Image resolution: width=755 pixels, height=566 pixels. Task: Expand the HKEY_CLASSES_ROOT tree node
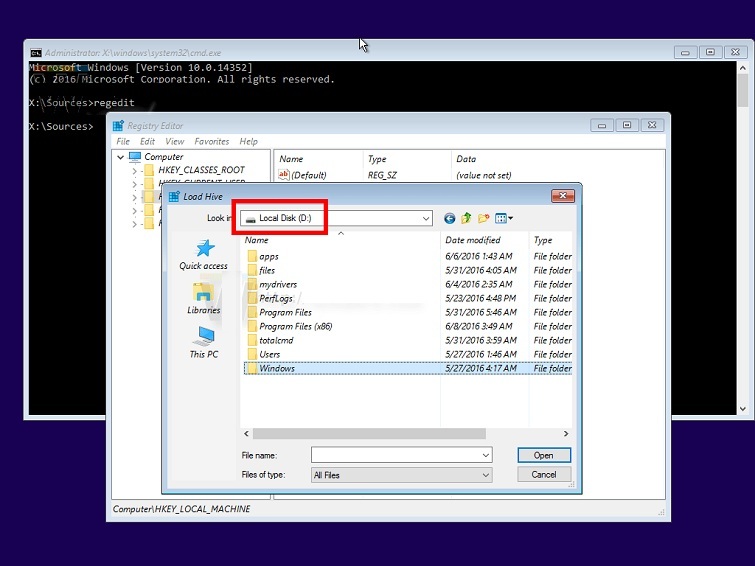click(x=134, y=171)
